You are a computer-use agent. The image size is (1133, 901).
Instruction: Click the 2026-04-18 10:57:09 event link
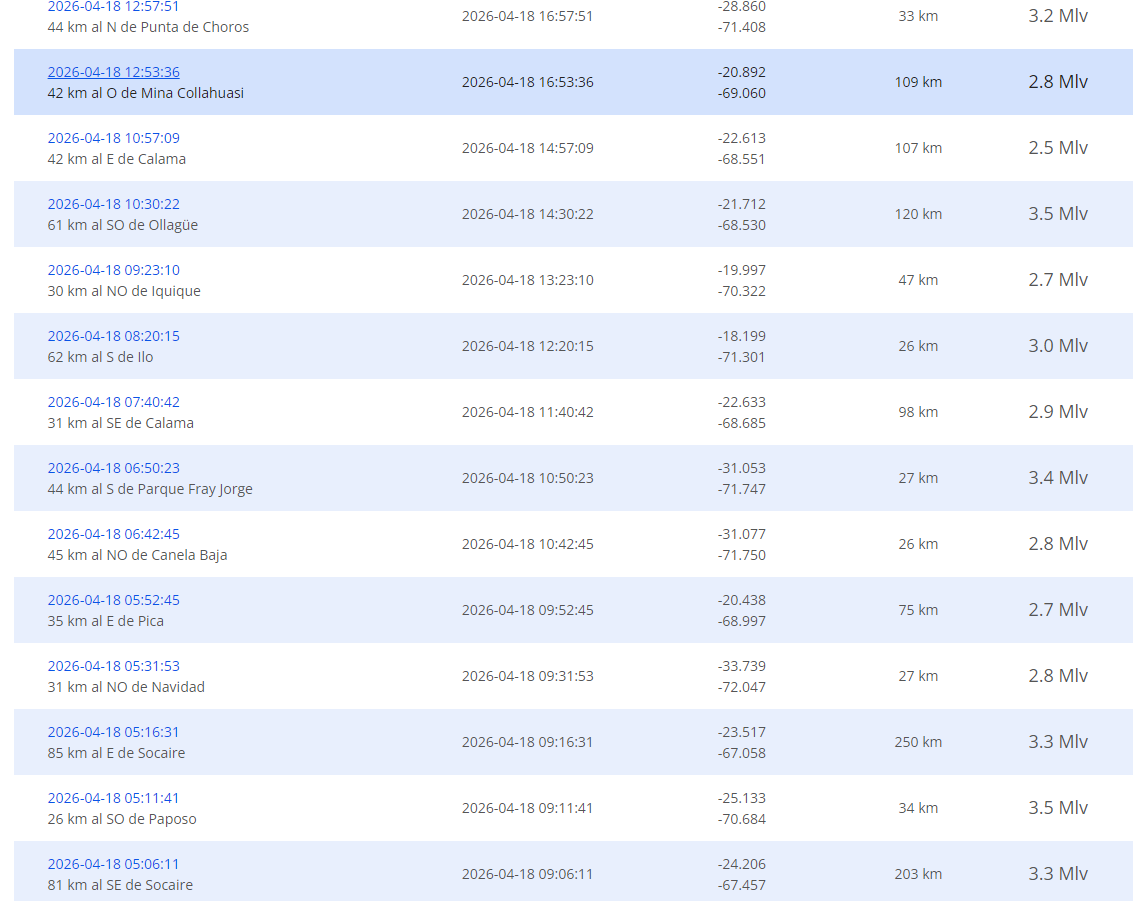113,138
